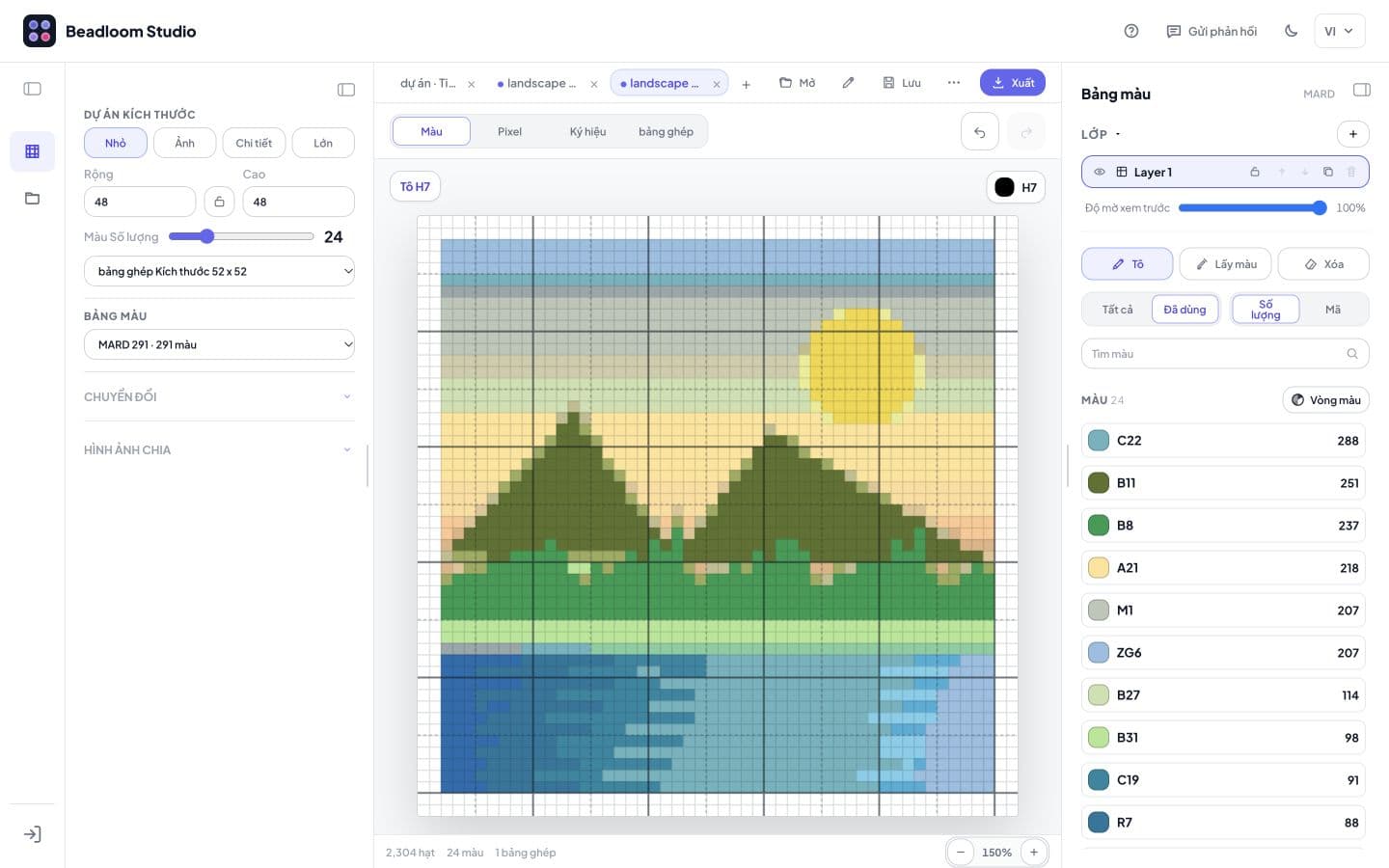
Task: Click the Mở open button
Action: [797, 83]
